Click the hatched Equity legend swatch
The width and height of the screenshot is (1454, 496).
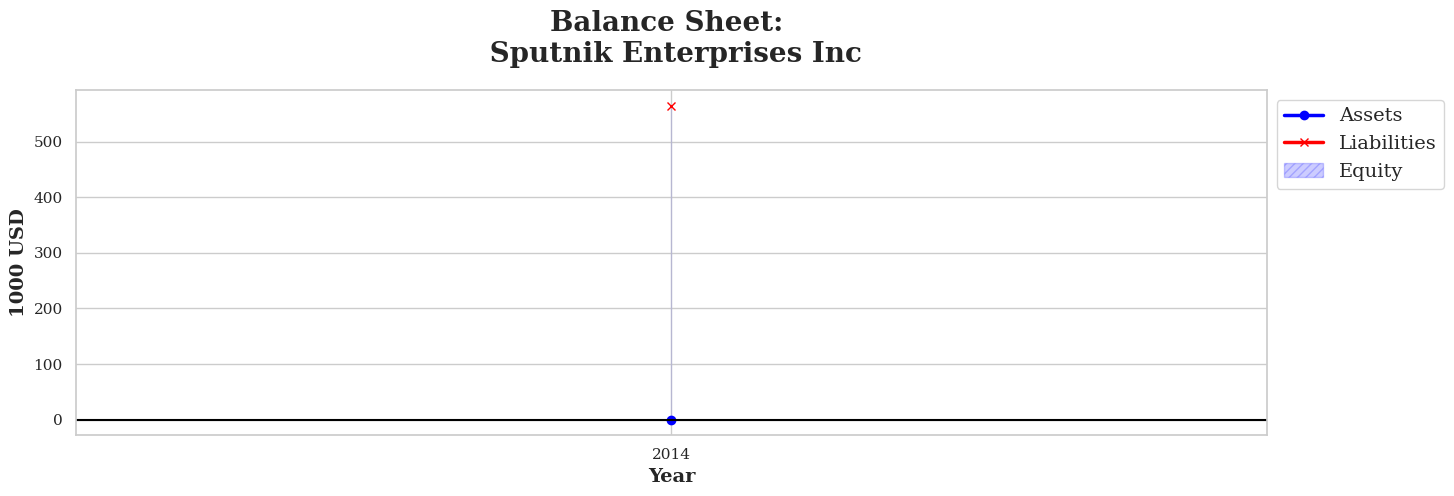[1304, 171]
